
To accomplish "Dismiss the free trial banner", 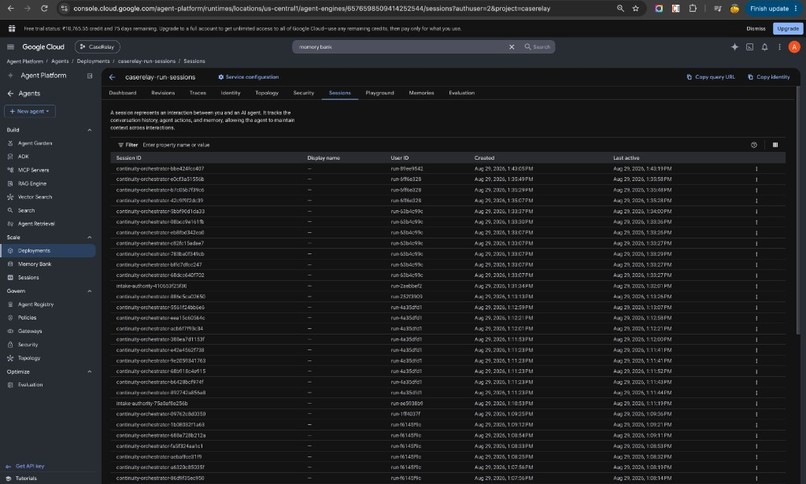I will [756, 29].
